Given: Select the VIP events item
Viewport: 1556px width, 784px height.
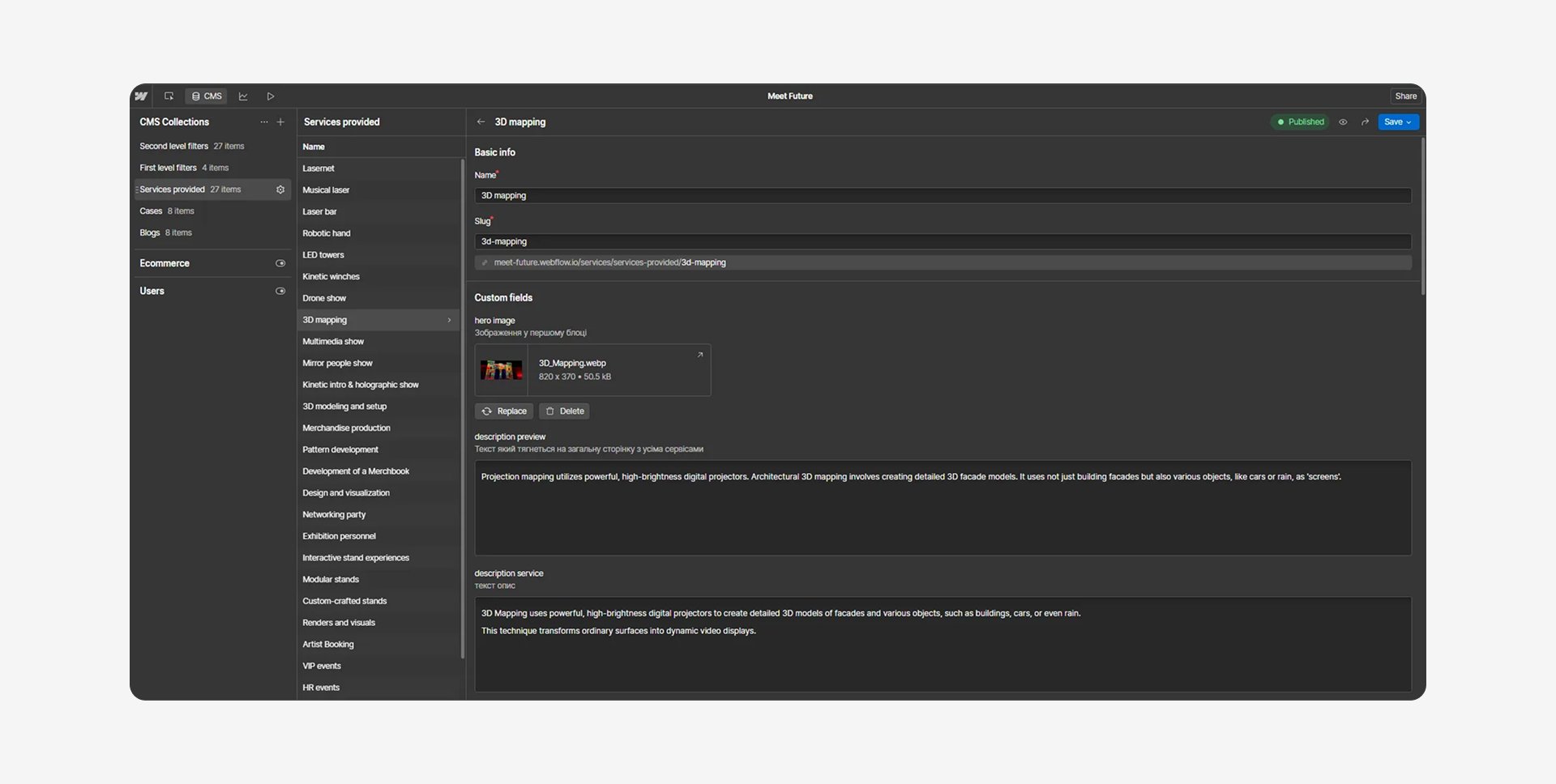Looking at the screenshot, I should click(378, 667).
